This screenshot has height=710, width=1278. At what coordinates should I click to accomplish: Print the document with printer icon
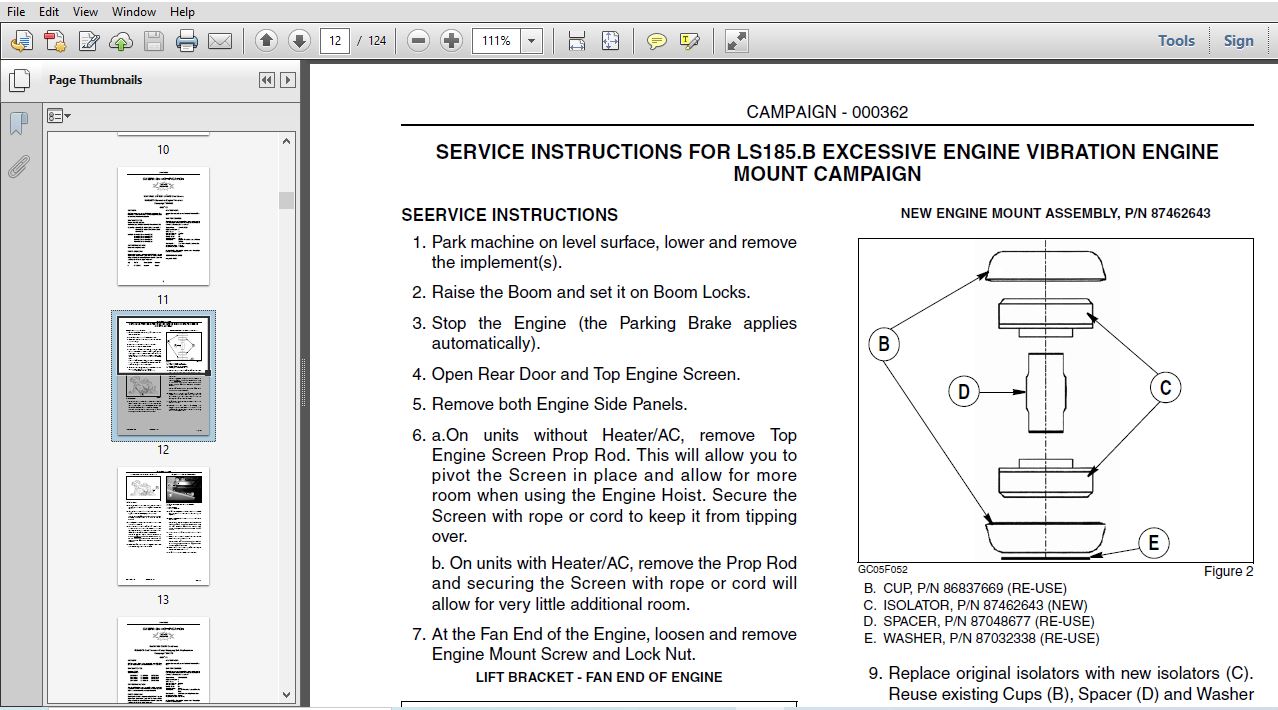click(x=187, y=41)
